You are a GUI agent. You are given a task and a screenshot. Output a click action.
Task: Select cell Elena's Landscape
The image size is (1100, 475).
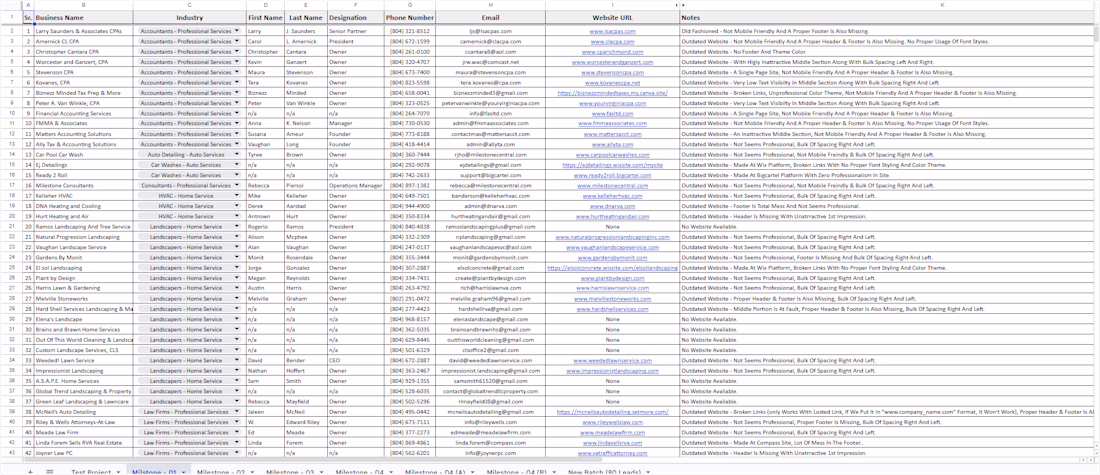coord(83,319)
